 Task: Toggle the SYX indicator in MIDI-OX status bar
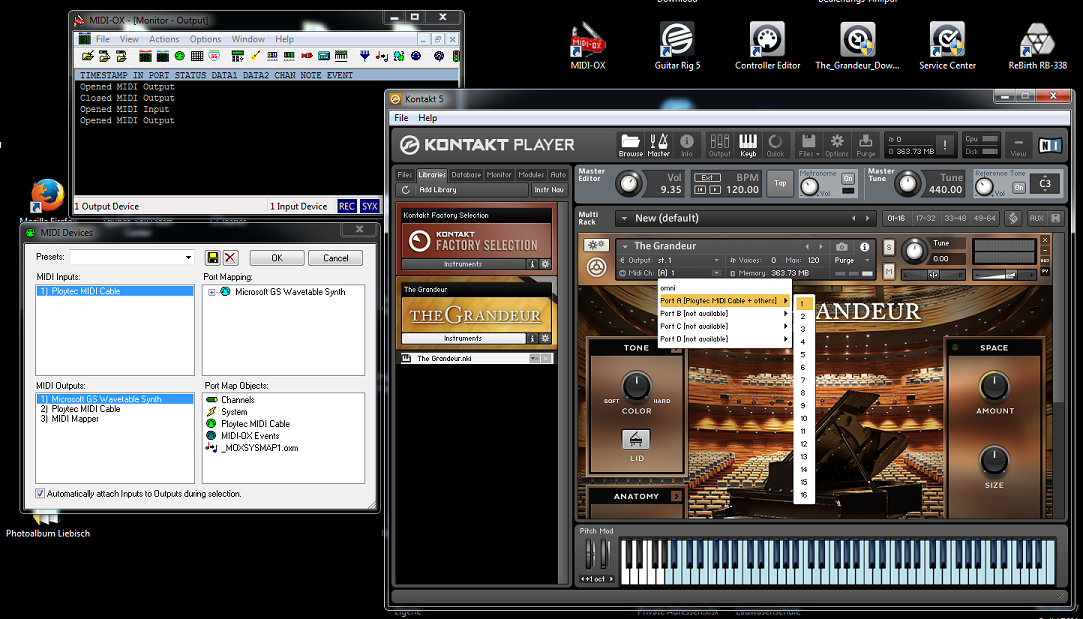pos(370,206)
